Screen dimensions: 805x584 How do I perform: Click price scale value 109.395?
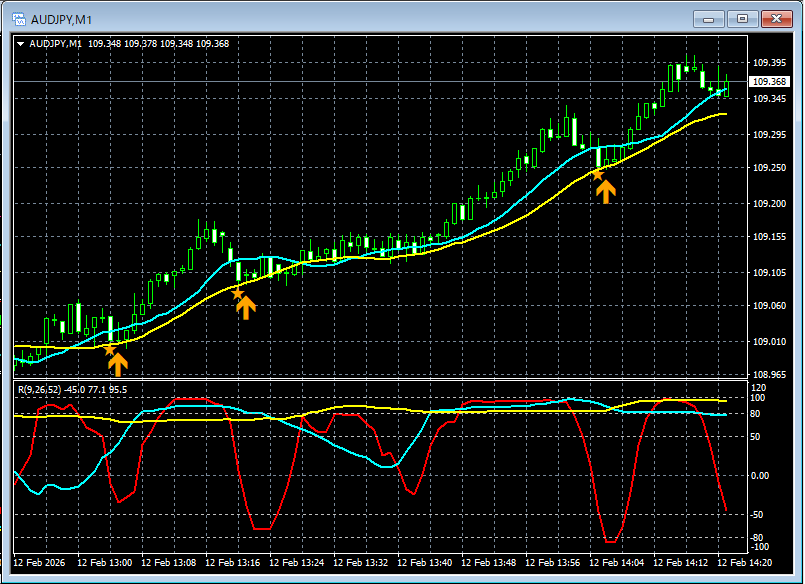click(769, 63)
